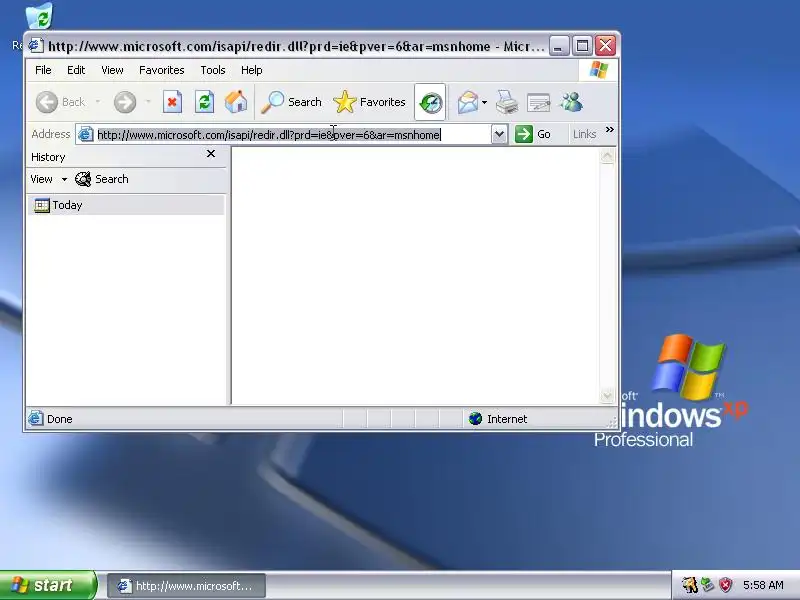Click the address bar URL field

pyautogui.click(x=293, y=135)
